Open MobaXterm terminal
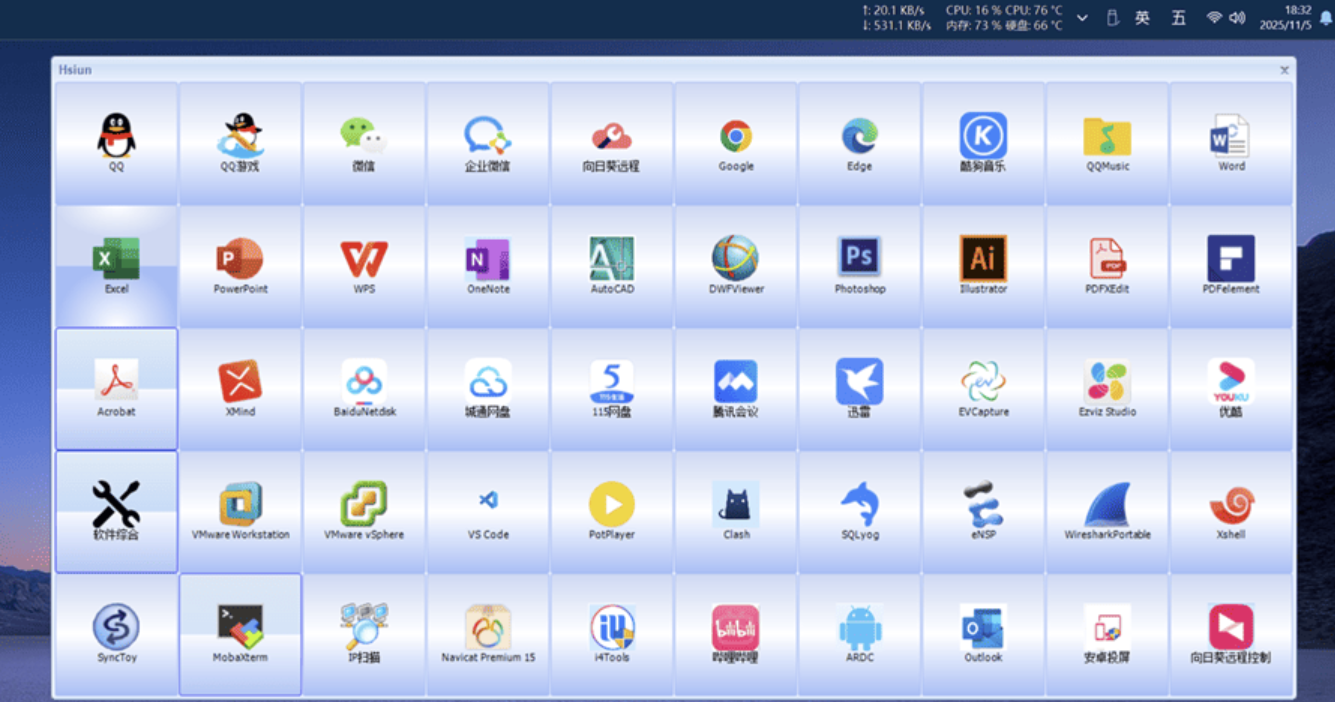Image resolution: width=1335 pixels, height=702 pixels. (240, 633)
